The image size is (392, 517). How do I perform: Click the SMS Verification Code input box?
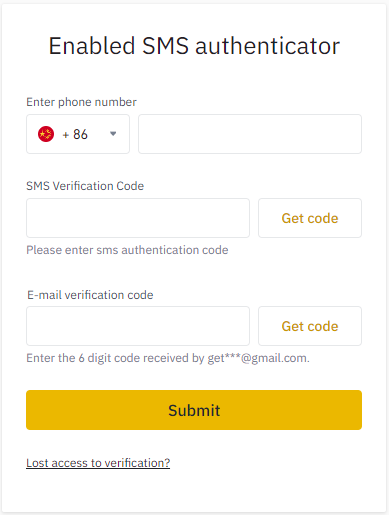(139, 220)
